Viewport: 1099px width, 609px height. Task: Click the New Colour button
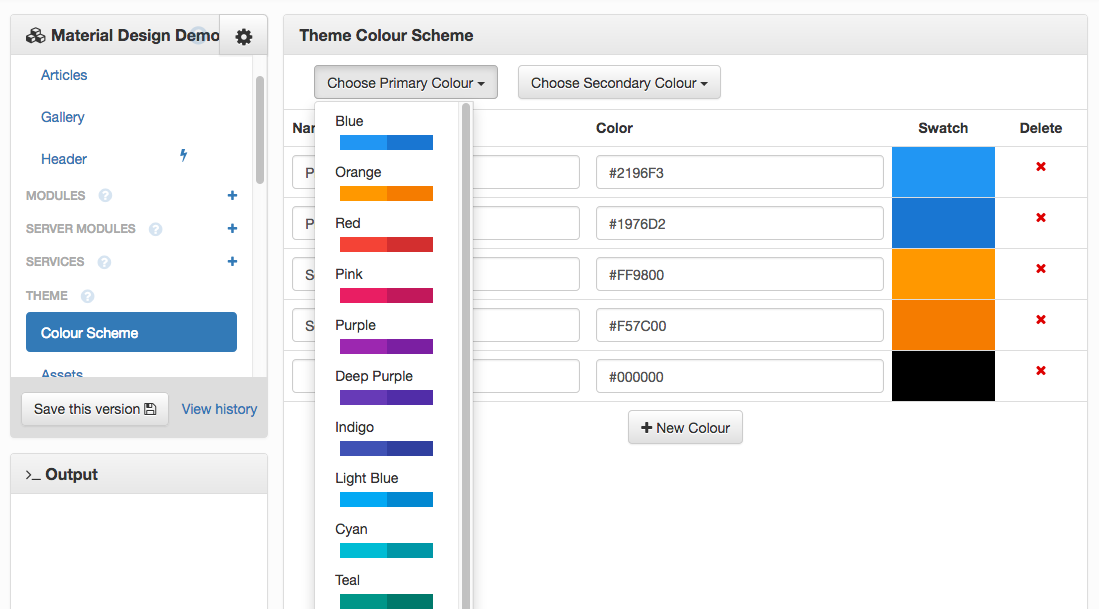point(685,428)
